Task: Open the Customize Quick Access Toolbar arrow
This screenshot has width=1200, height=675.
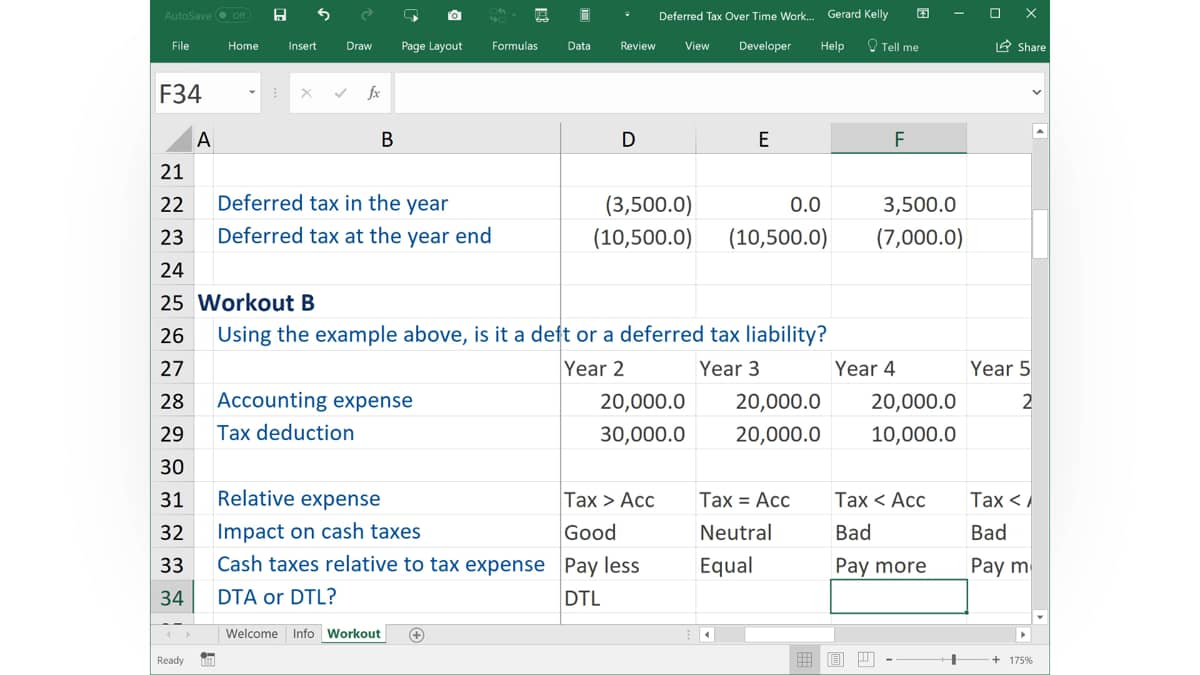Action: [x=627, y=16]
